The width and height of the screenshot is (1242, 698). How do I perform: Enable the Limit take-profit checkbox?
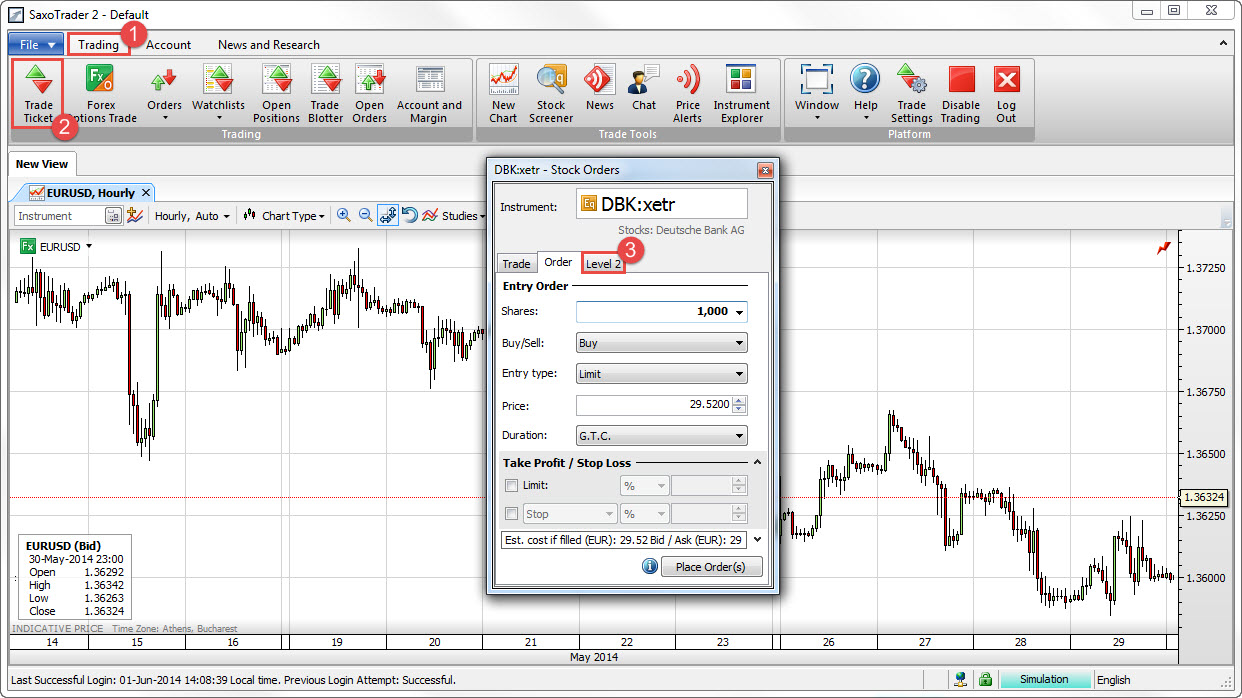point(512,485)
